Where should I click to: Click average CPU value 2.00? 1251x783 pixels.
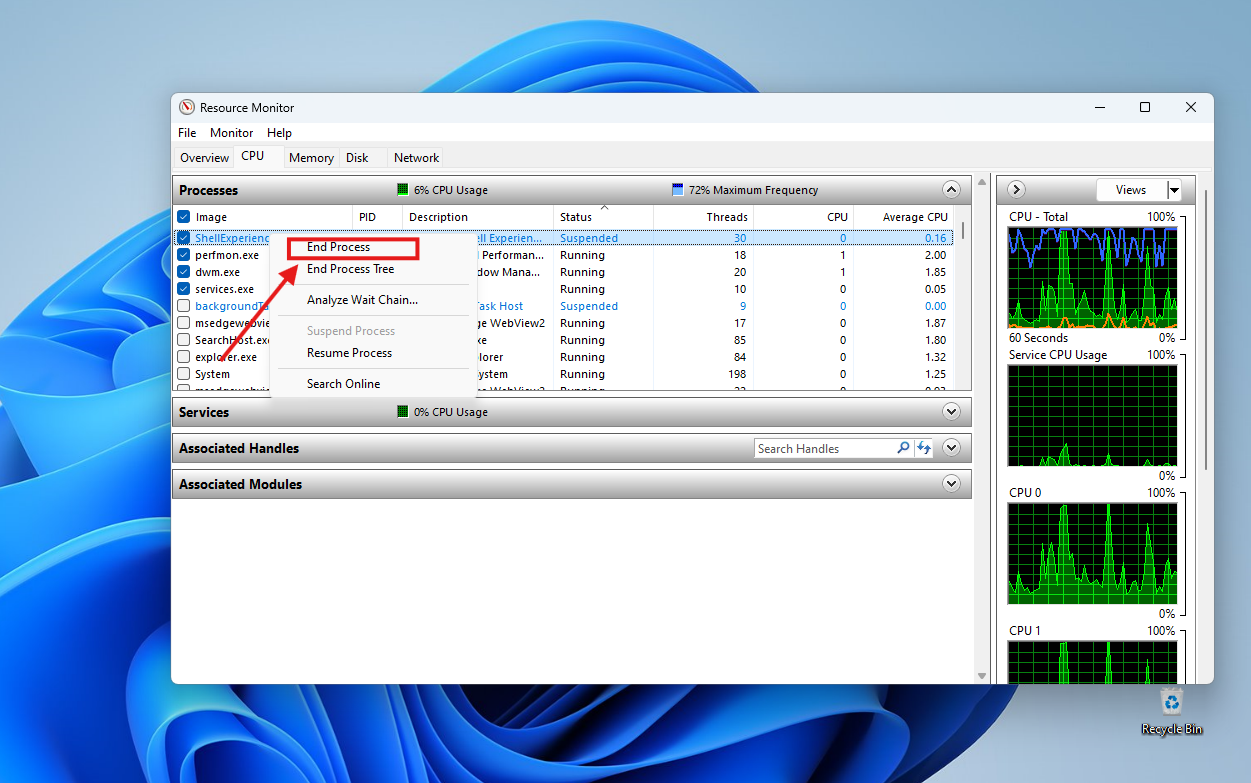coord(935,255)
